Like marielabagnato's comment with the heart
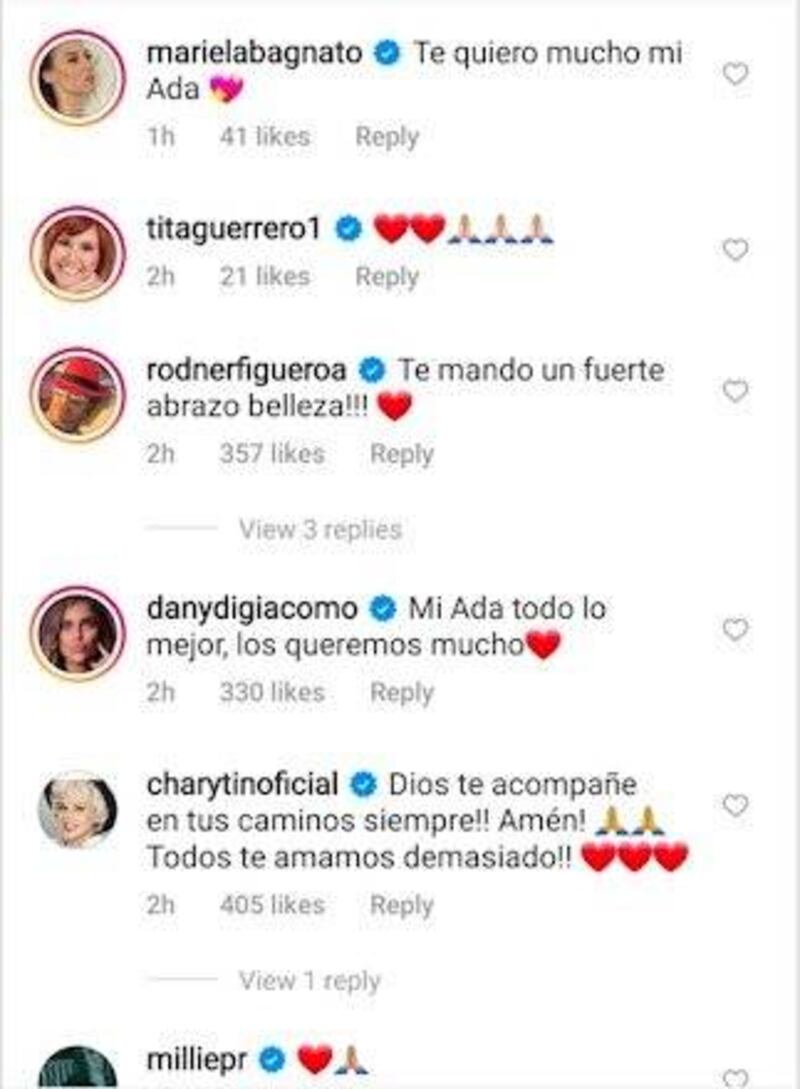Screen dimensions: 800x1089 pyautogui.click(x=735, y=74)
